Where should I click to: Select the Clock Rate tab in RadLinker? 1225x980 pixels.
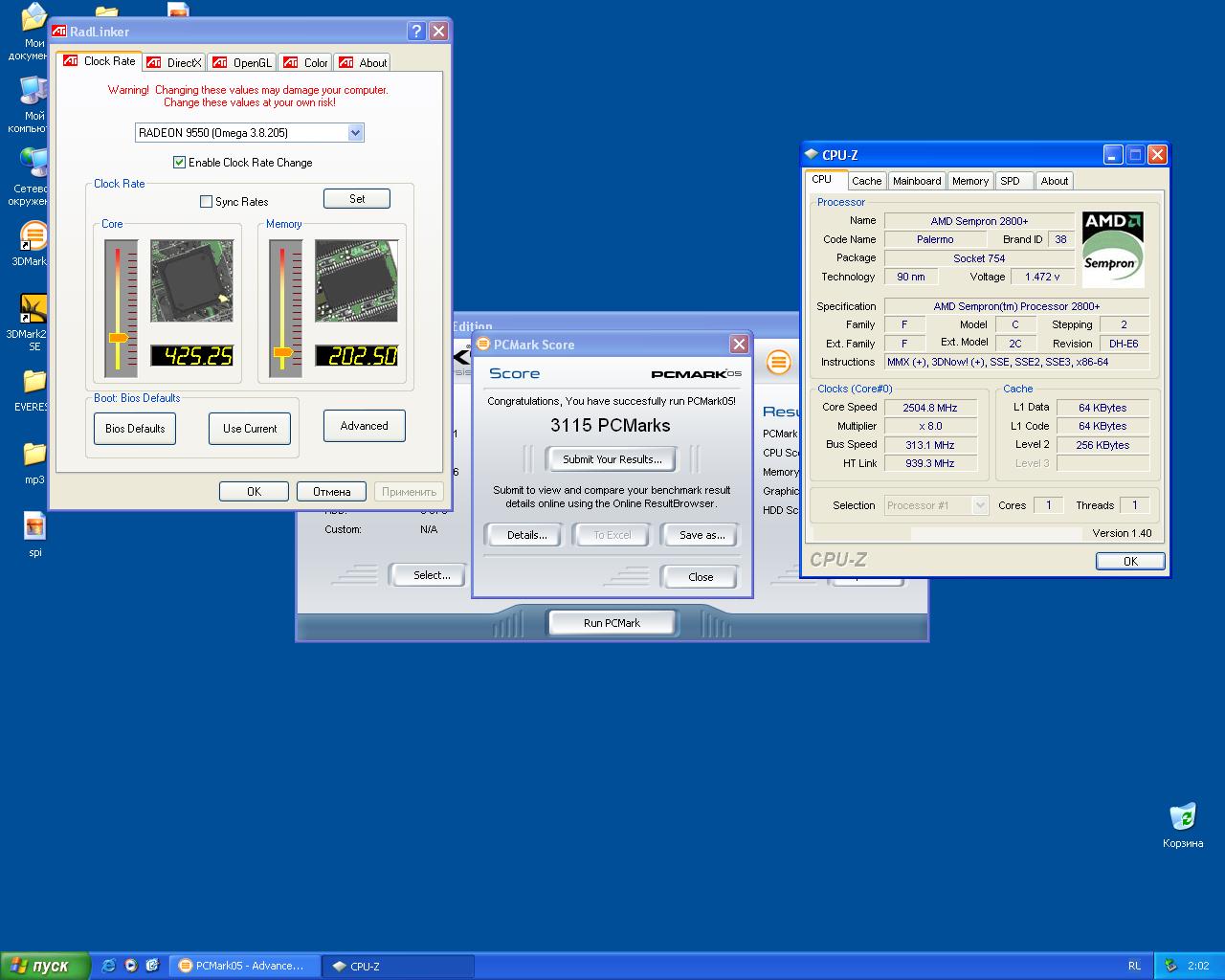(99, 61)
